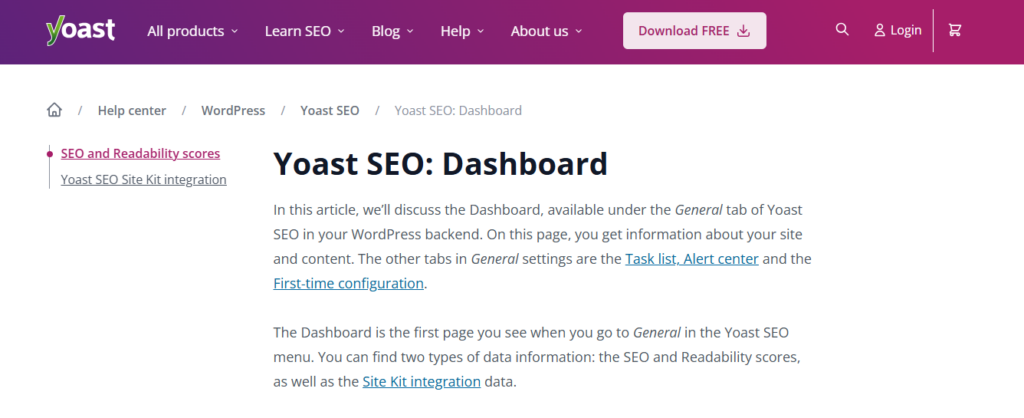Open the shopping cart icon
Screen dimensions: 1024x418
point(955,30)
